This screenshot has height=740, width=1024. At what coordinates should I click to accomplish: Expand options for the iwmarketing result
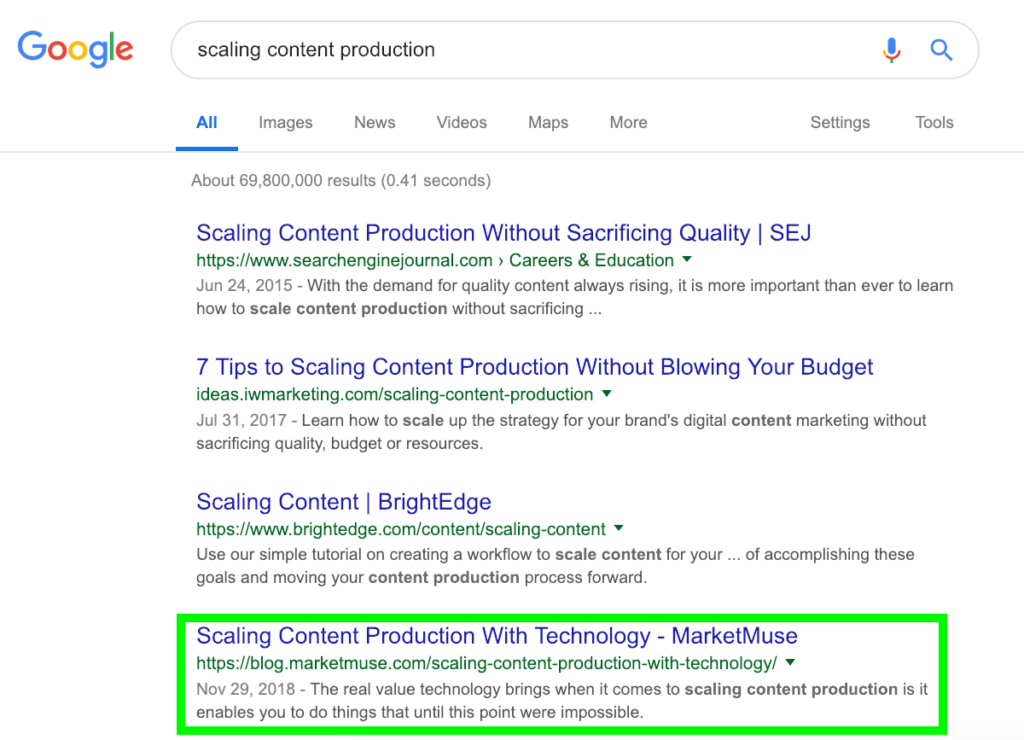(607, 394)
